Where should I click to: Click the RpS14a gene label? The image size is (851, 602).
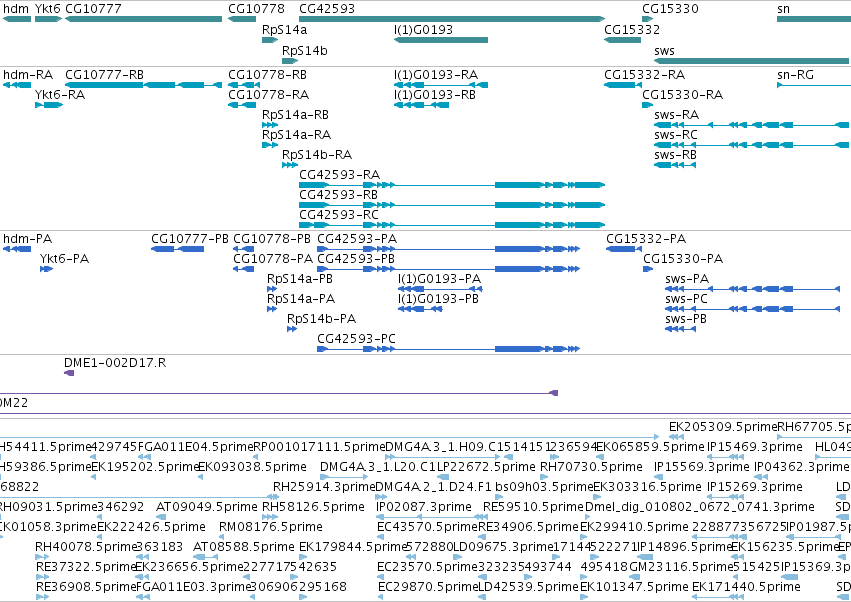click(x=284, y=30)
